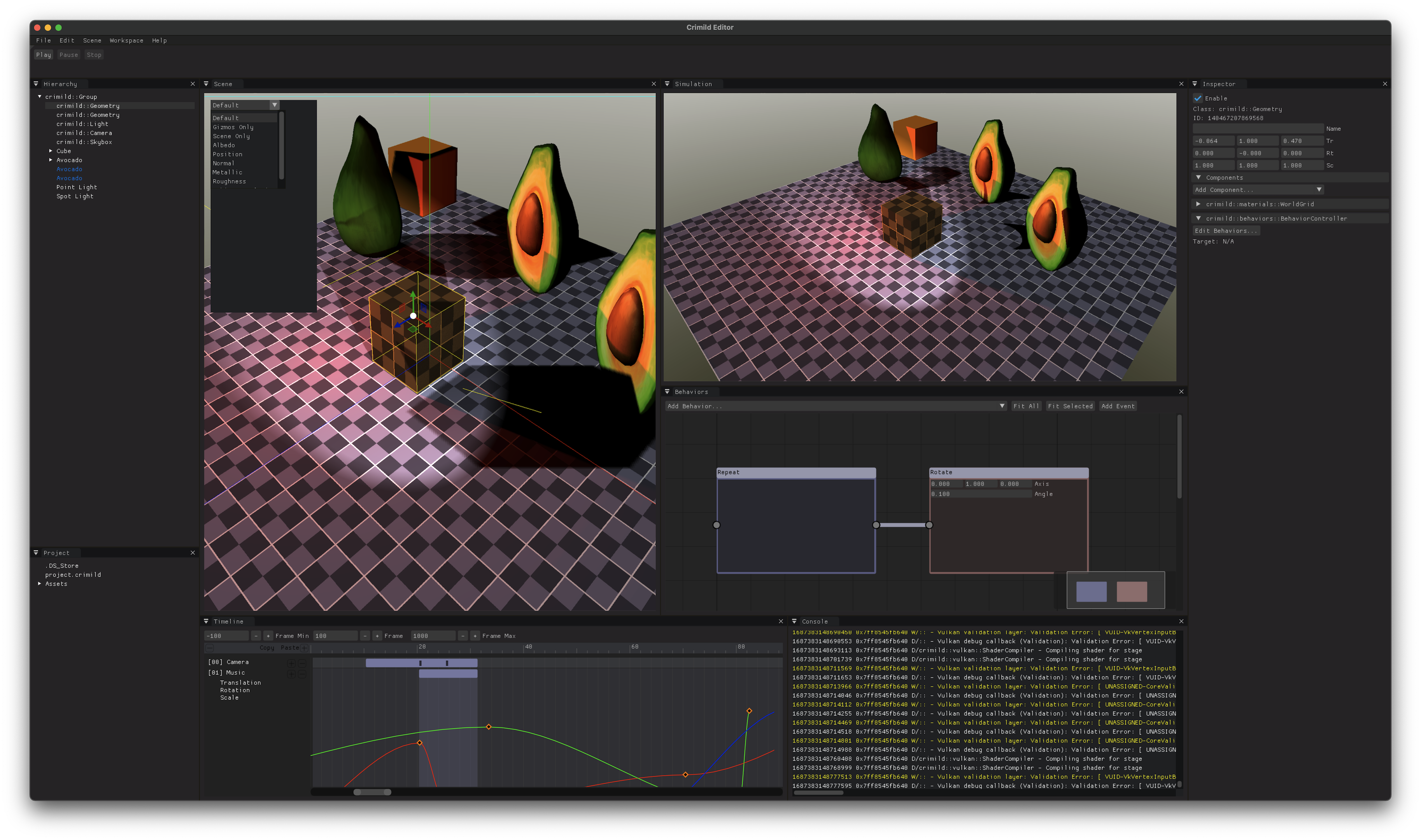This screenshot has width=1421, height=840.
Task: Collapse the crimild::Group tree node
Action: [40, 97]
